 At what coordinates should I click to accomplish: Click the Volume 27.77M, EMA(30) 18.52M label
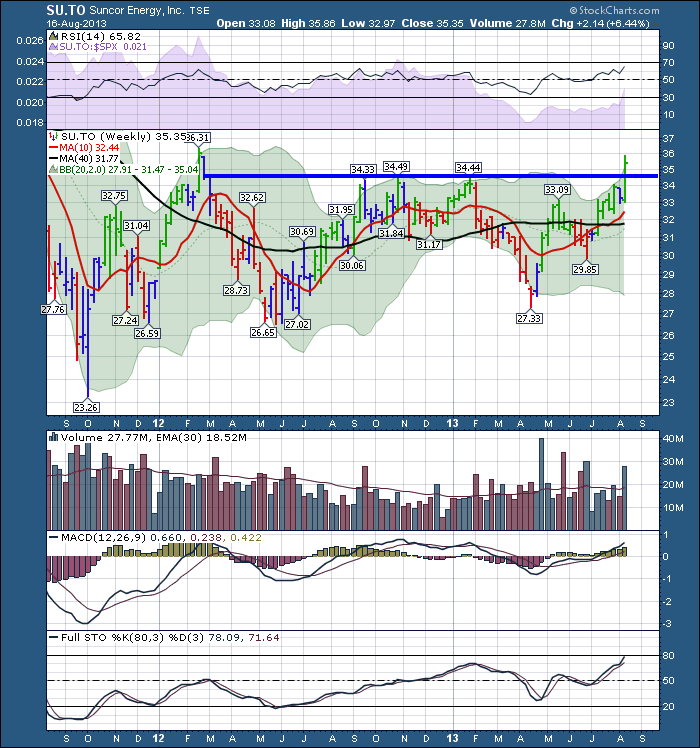pyautogui.click(x=154, y=437)
